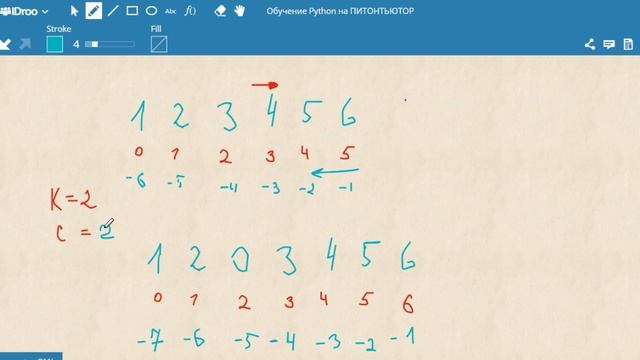Image resolution: width=640 pixels, height=360 pixels.
Task: Click the share board icon
Action: [590, 44]
